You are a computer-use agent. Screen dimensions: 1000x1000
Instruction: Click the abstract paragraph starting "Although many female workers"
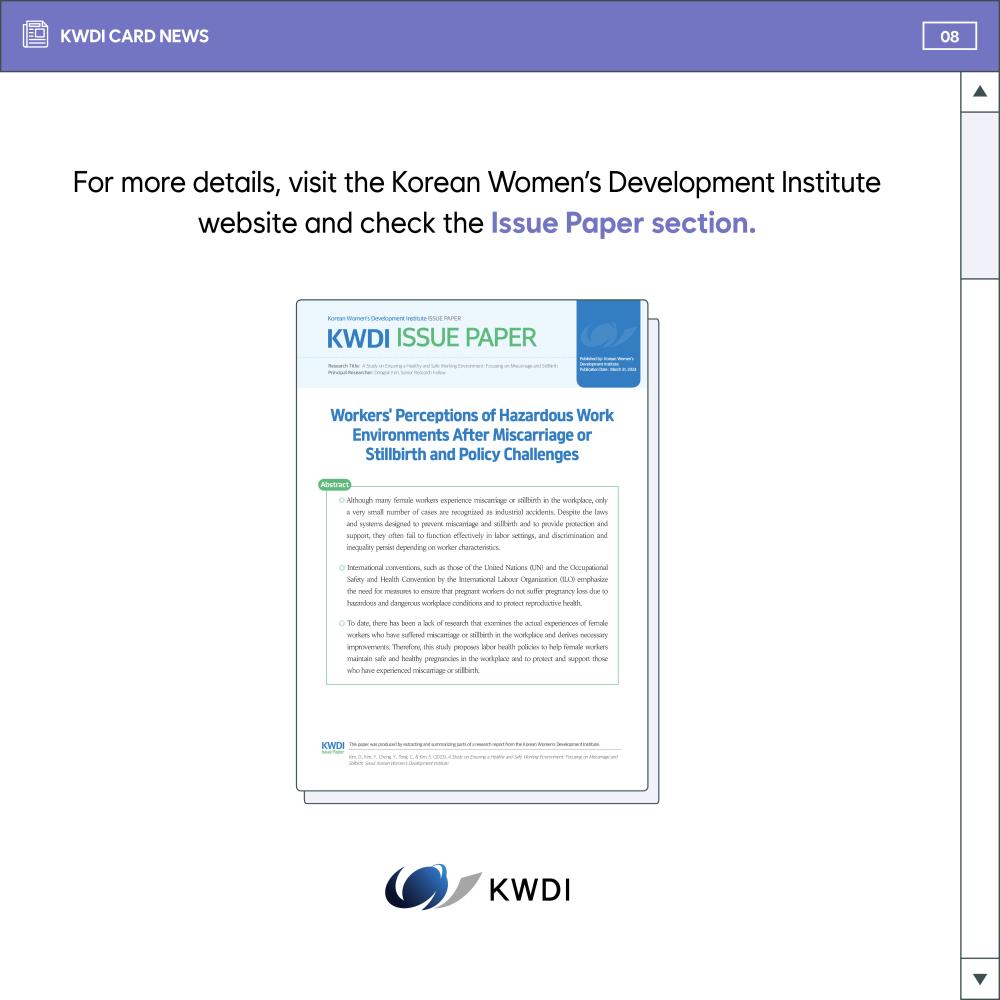[x=476, y=524]
